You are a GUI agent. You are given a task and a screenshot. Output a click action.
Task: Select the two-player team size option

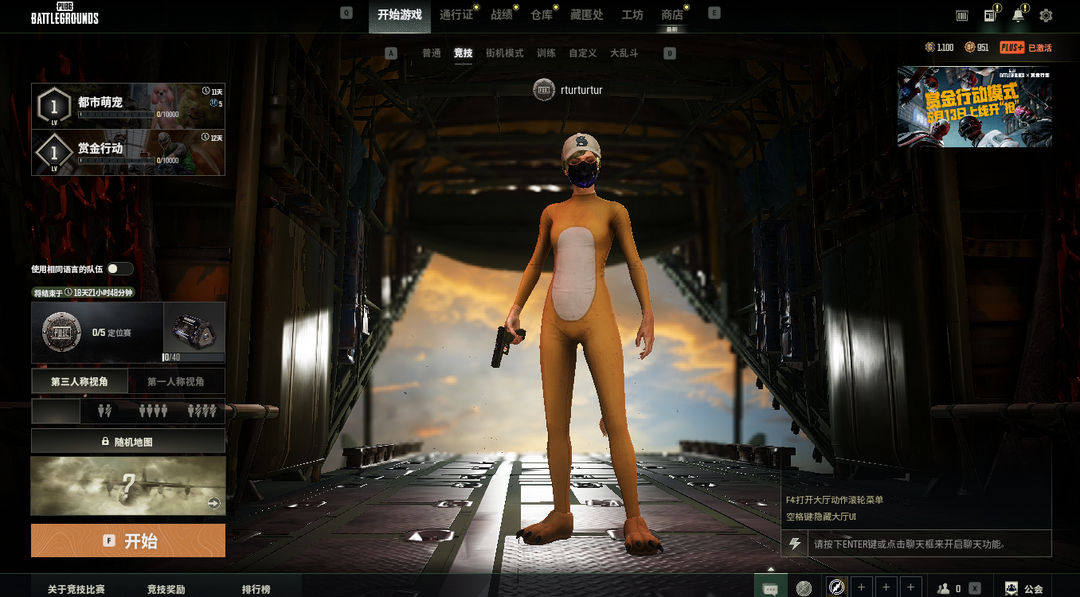tap(105, 411)
